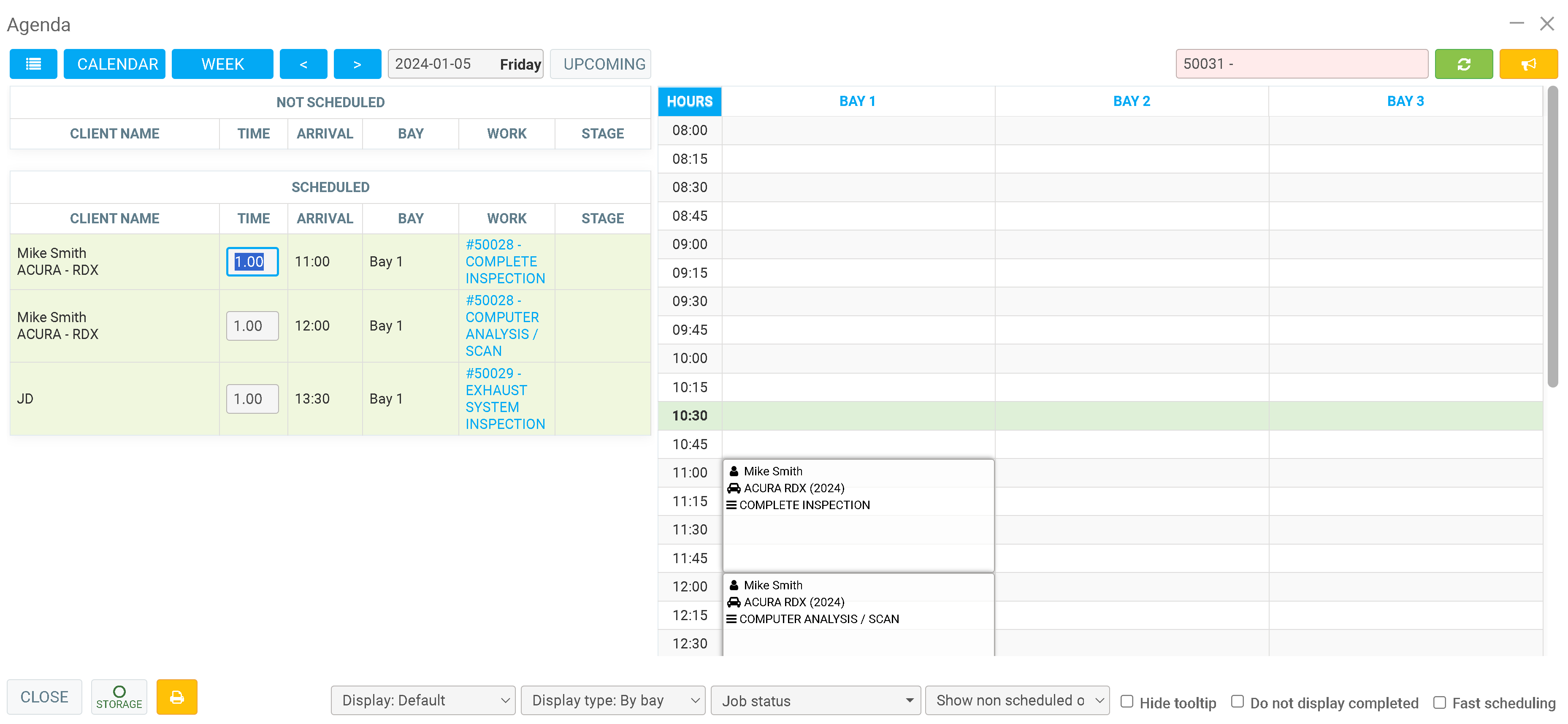Screen dimensions: 1568x724
Task: Enable the Hide tooltip checkbox
Action: coord(1127,702)
